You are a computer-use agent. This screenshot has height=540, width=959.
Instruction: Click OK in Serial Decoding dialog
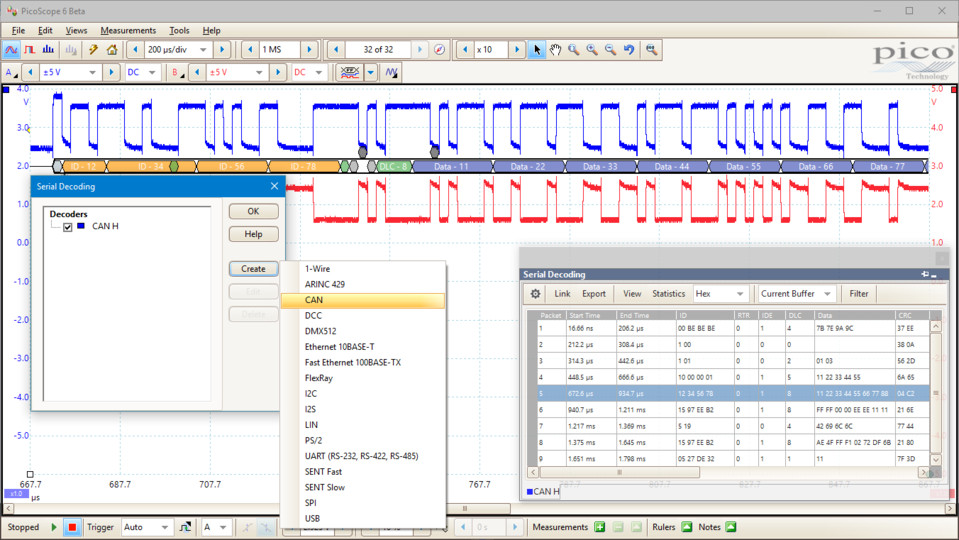pyautogui.click(x=253, y=211)
